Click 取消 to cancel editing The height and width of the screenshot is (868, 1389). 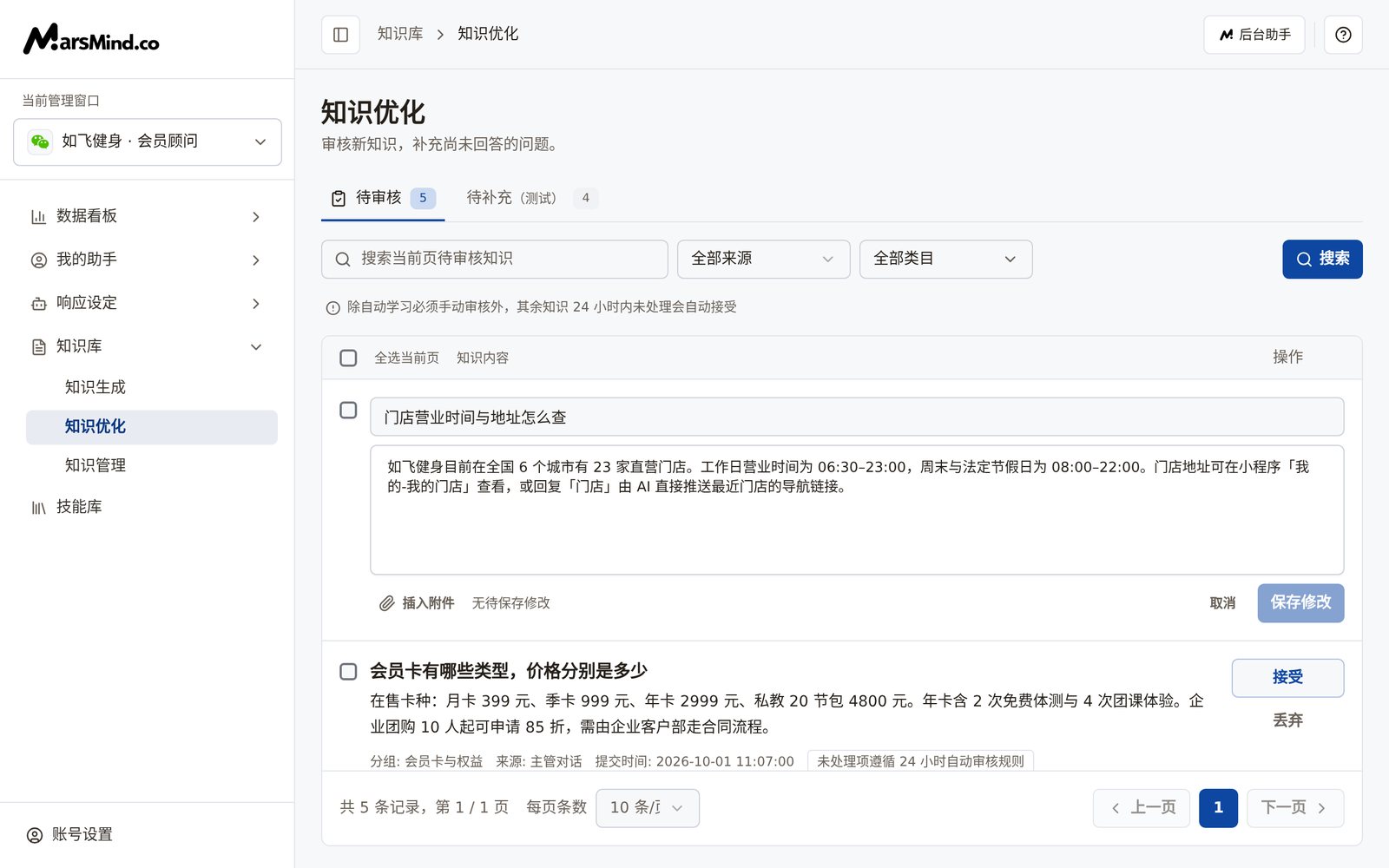coord(1222,603)
